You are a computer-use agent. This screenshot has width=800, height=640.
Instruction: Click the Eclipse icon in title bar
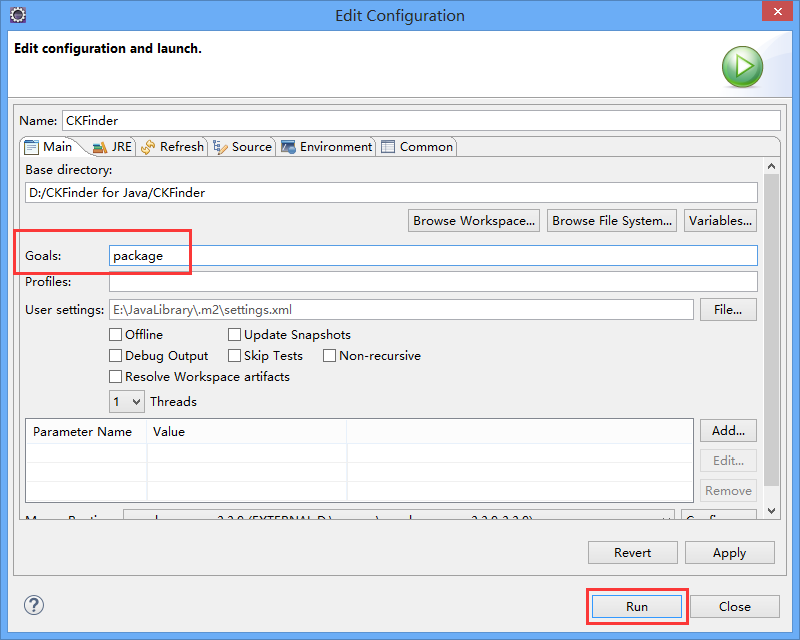coord(18,15)
